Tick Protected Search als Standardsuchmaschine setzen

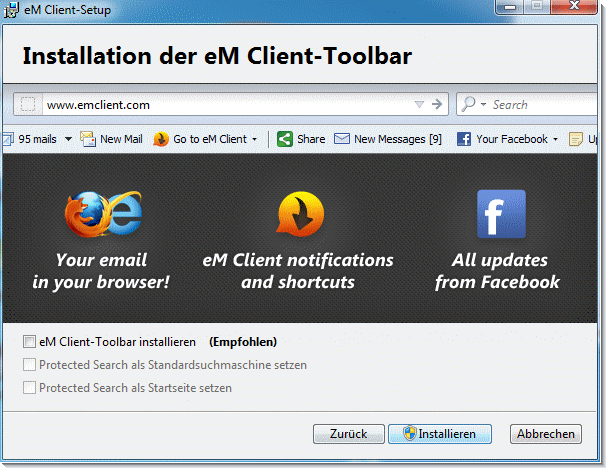tap(29, 364)
